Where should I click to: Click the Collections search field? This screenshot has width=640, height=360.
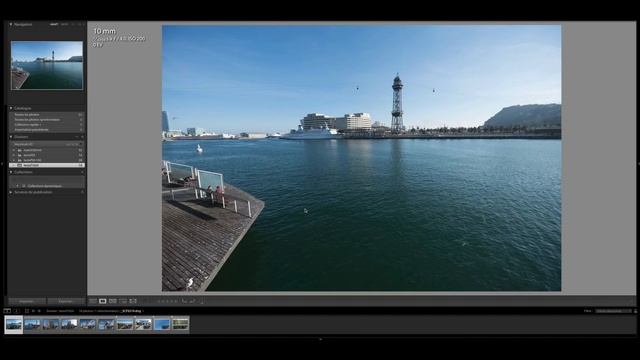click(47, 179)
